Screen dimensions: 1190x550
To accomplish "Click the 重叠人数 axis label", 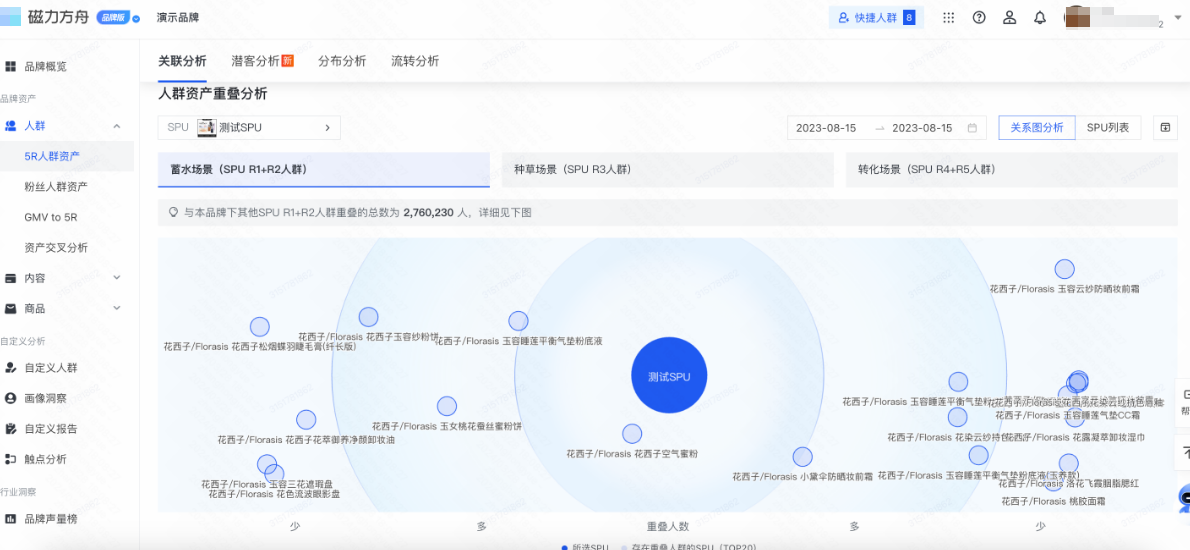I will pos(668,526).
